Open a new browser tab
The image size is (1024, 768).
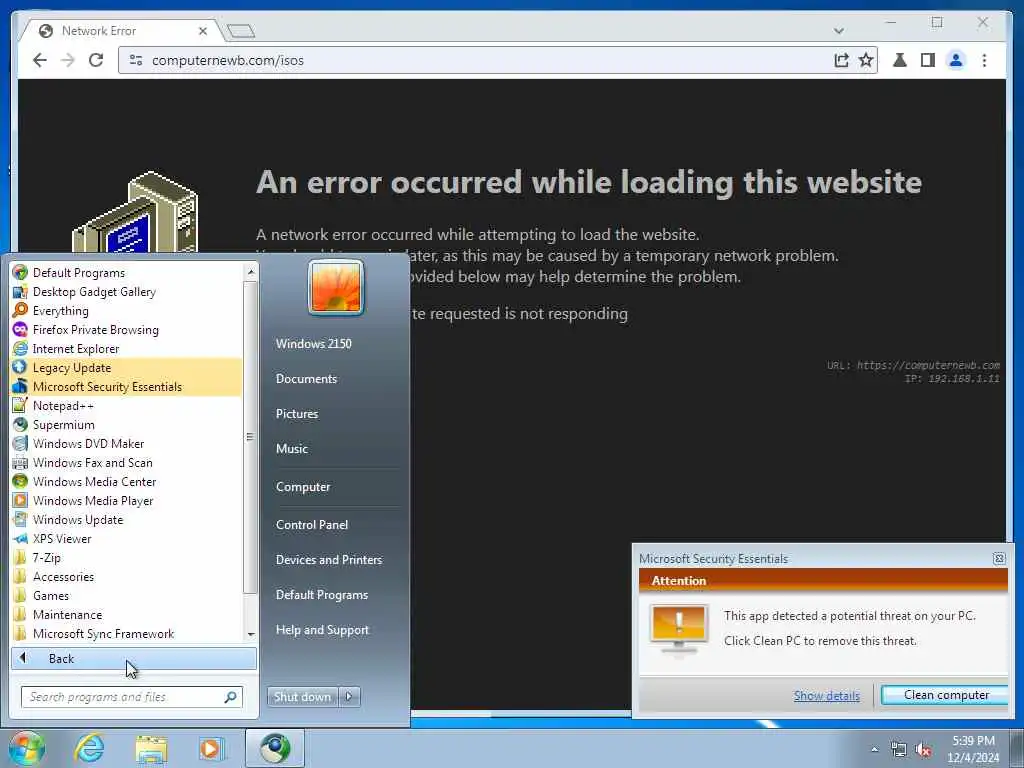[240, 31]
